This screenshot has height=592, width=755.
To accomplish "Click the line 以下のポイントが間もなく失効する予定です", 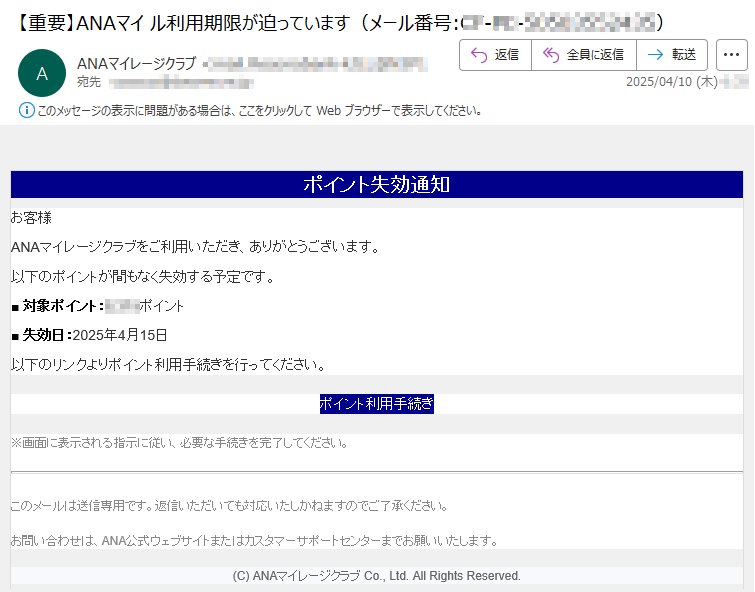I will pyautogui.click(x=143, y=277).
